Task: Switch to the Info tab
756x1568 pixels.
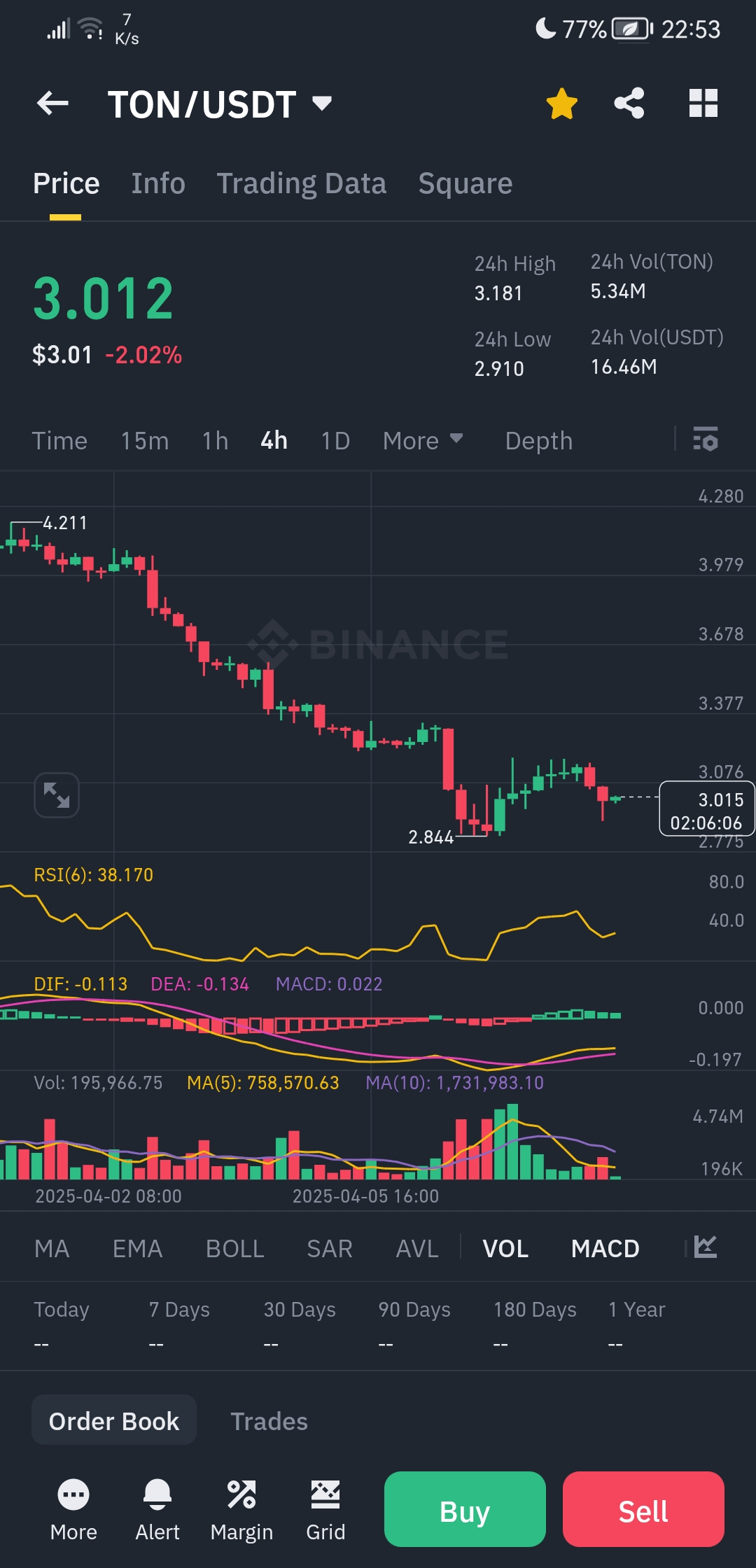Action: 158,183
